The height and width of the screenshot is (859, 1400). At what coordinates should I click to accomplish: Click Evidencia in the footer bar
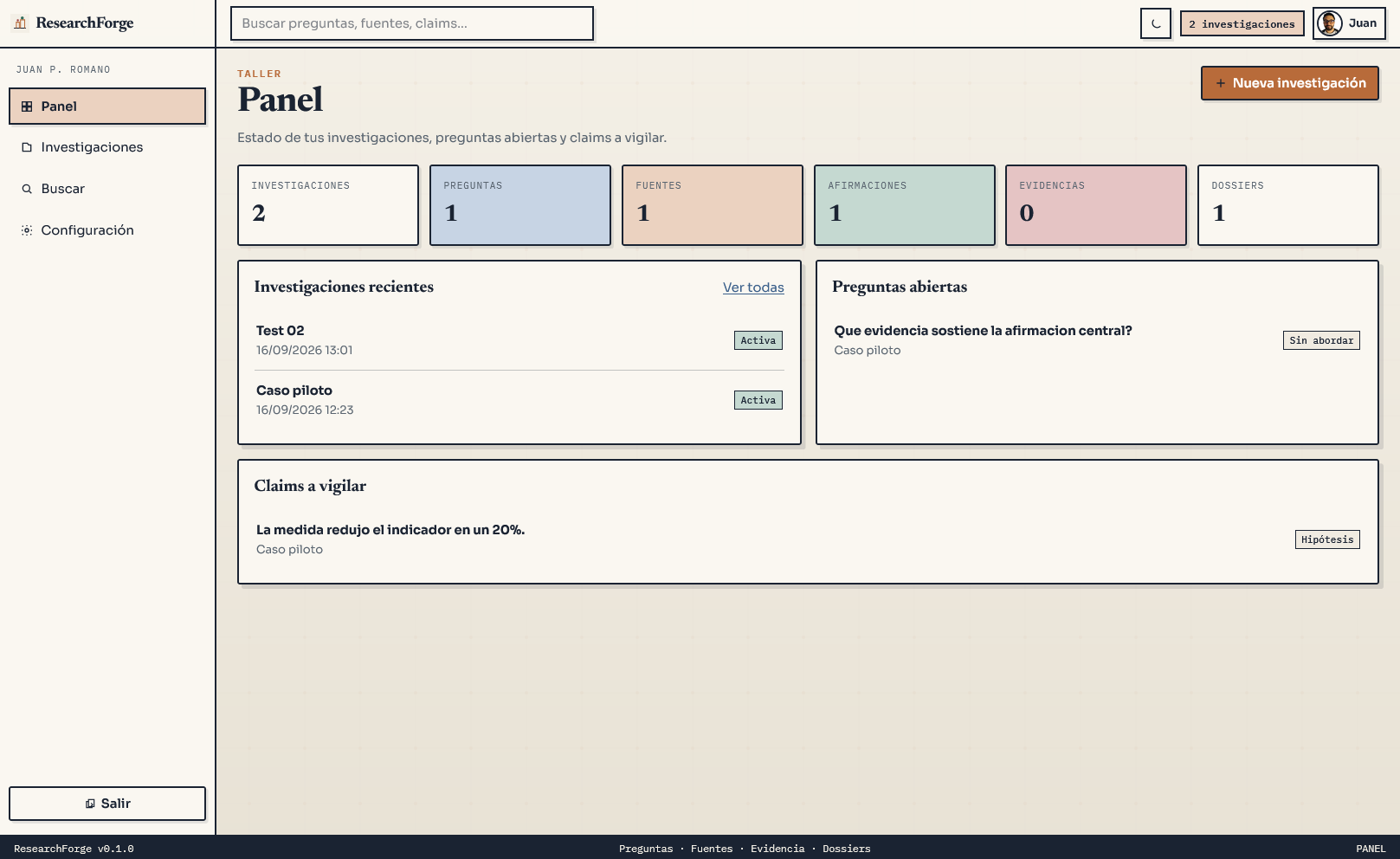[777, 849]
